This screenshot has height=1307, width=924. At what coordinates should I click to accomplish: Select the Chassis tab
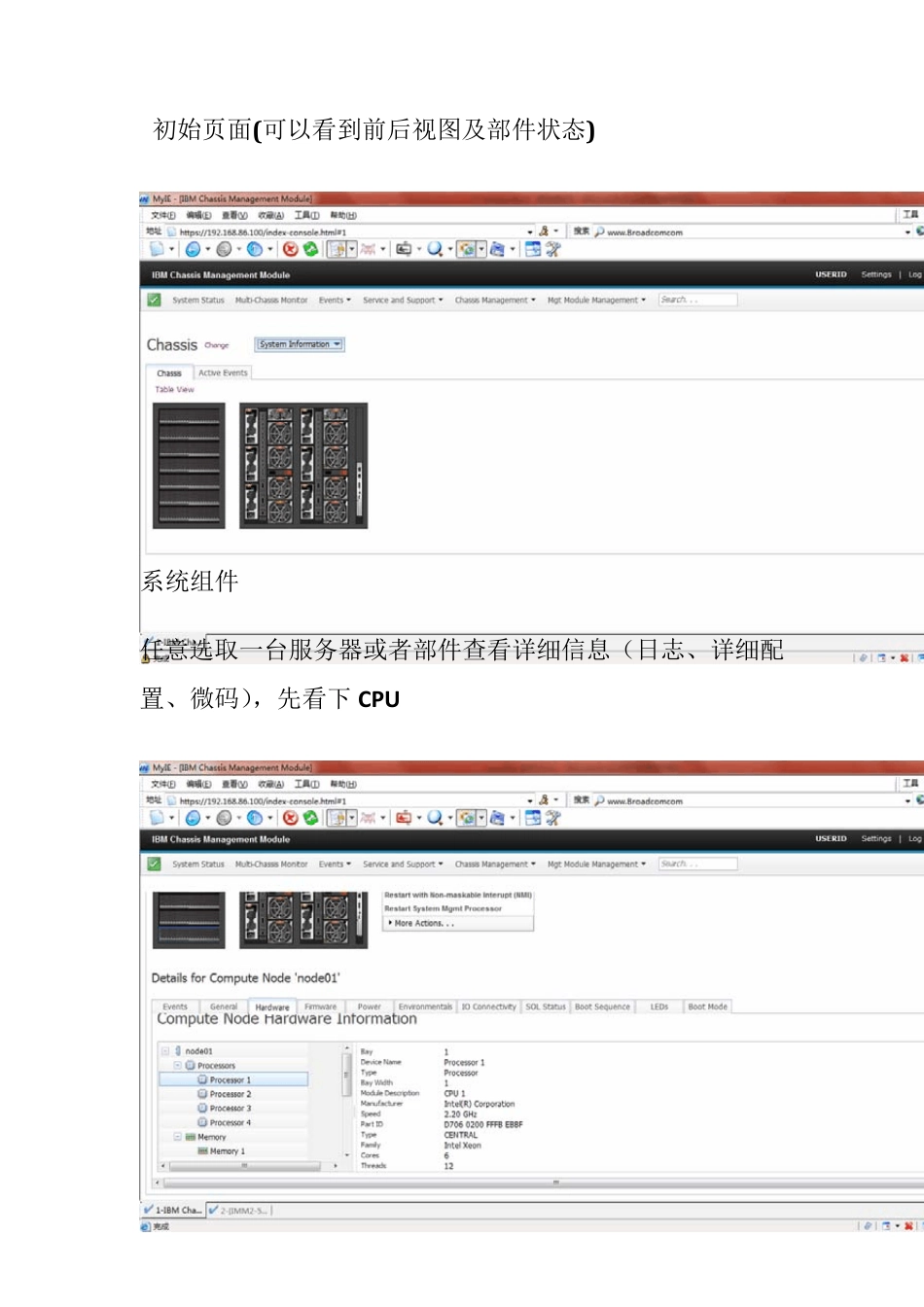tap(169, 372)
